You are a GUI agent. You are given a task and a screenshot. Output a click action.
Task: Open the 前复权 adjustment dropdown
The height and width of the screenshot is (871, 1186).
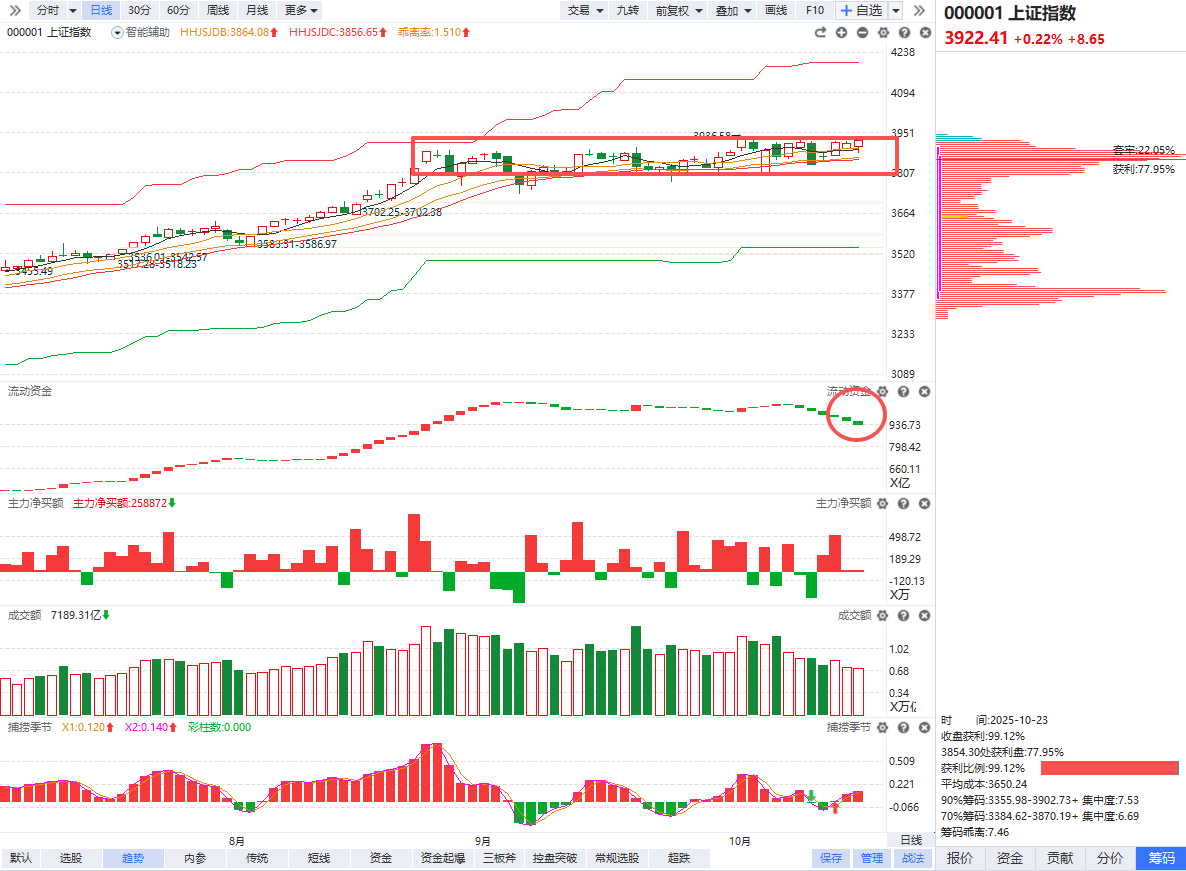pos(678,11)
